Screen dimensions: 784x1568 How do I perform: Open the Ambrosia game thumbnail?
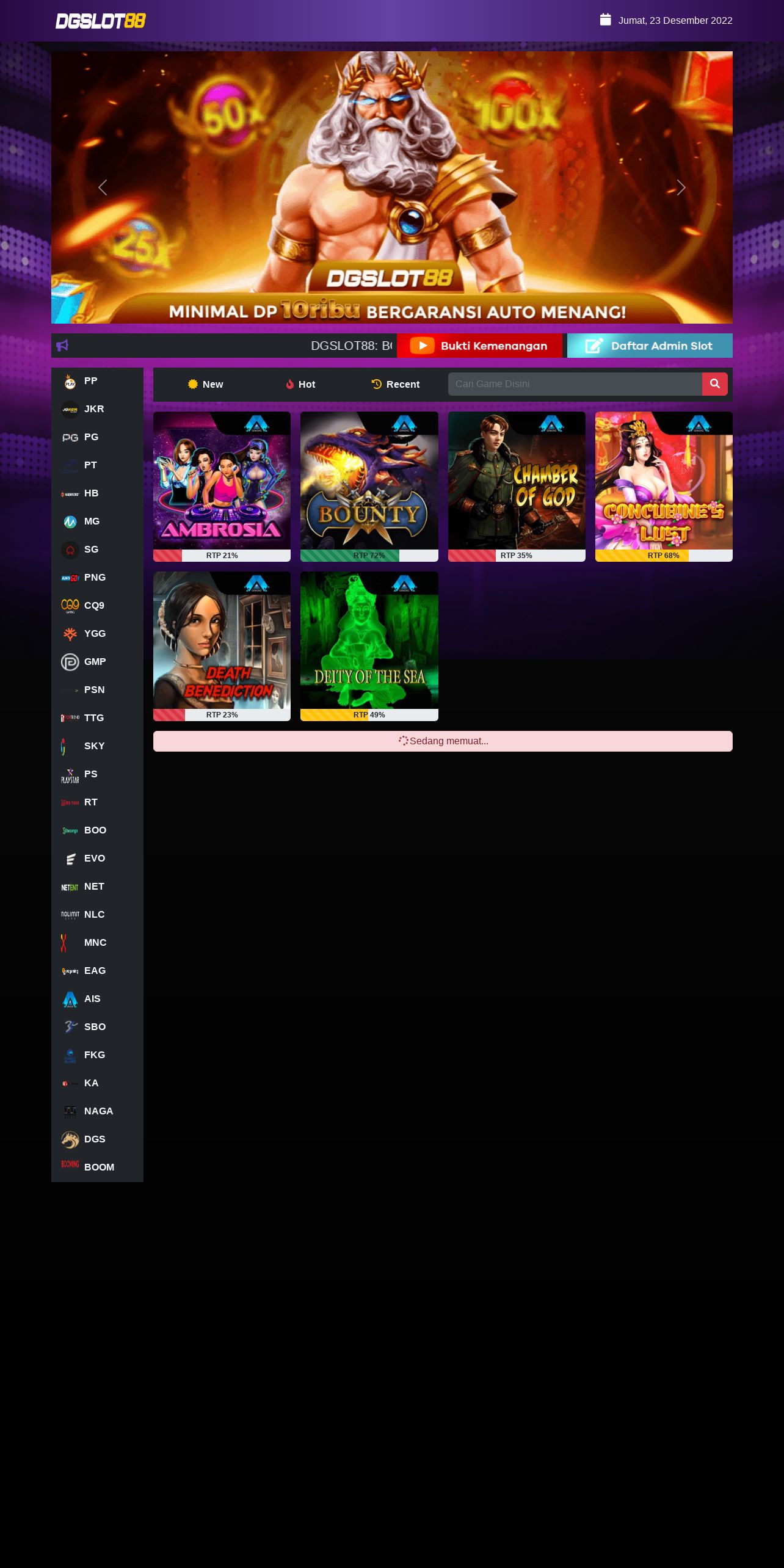(x=222, y=481)
